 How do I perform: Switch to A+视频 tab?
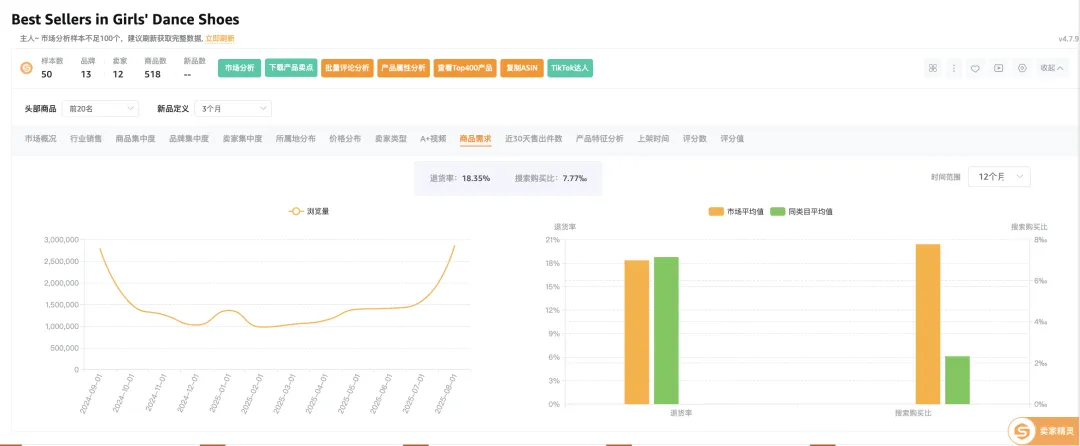click(433, 138)
